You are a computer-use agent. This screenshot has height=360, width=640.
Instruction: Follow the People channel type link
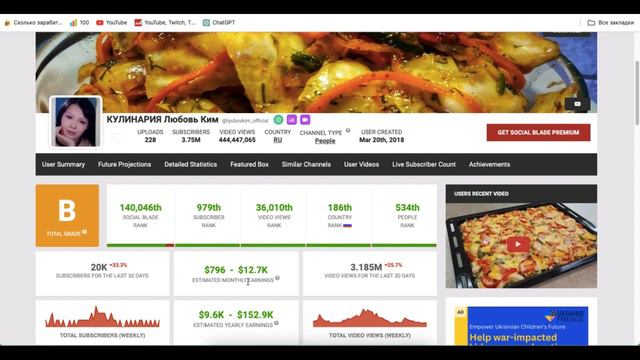(x=325, y=141)
